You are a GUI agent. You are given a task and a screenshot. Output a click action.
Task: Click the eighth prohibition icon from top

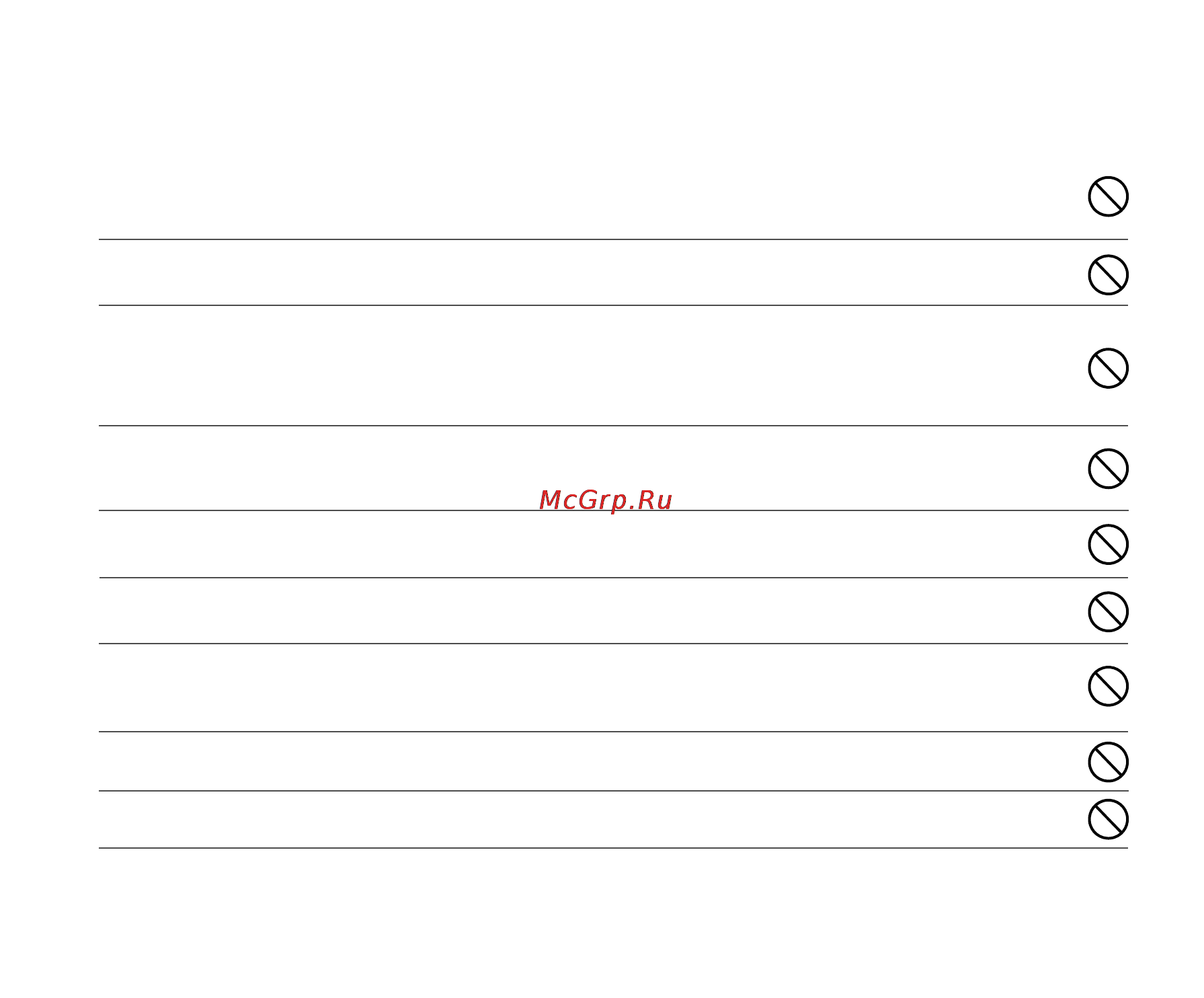click(1108, 762)
